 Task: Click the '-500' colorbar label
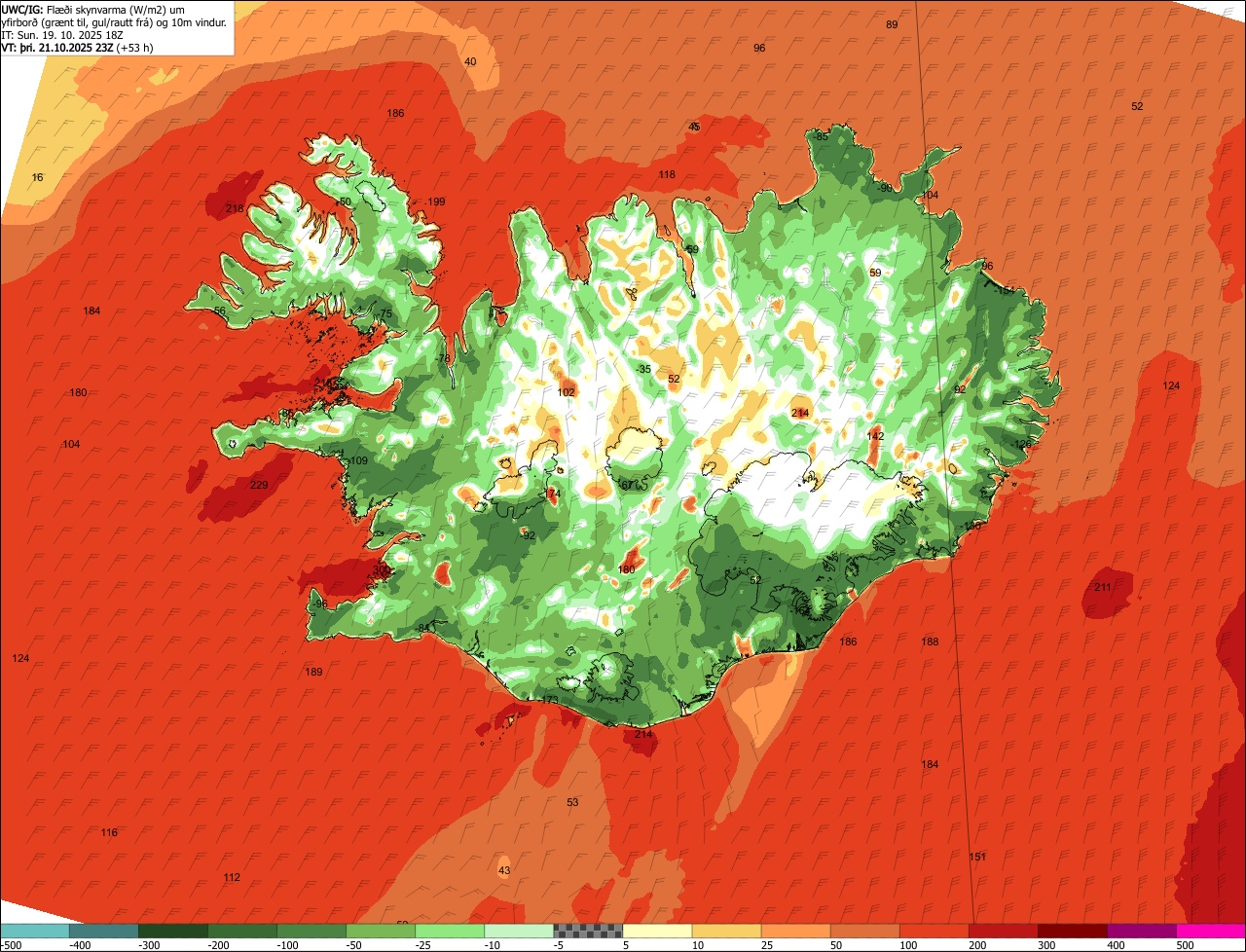click(12, 945)
